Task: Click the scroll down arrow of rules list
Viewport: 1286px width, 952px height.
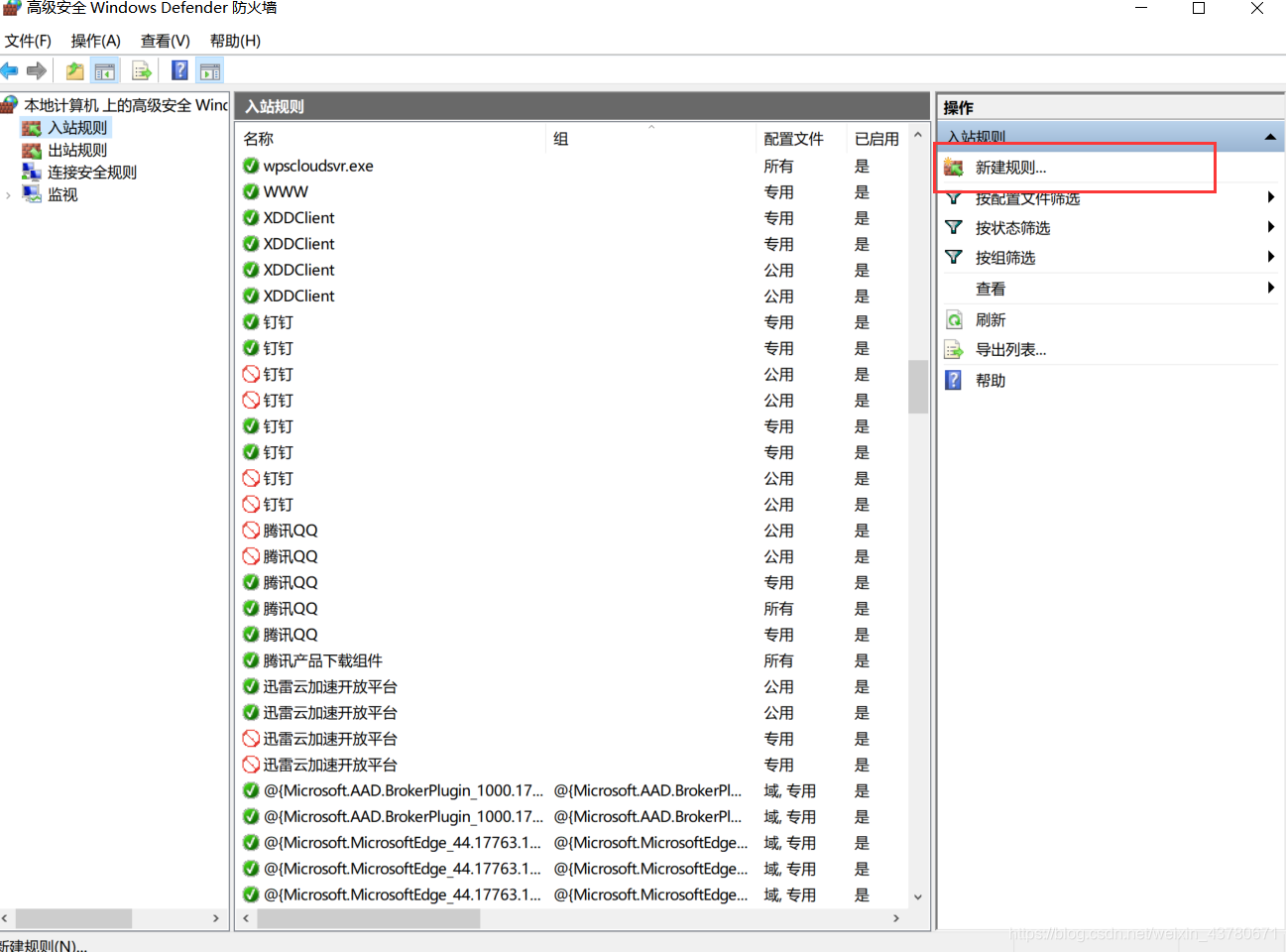Action: pyautogui.click(x=918, y=896)
